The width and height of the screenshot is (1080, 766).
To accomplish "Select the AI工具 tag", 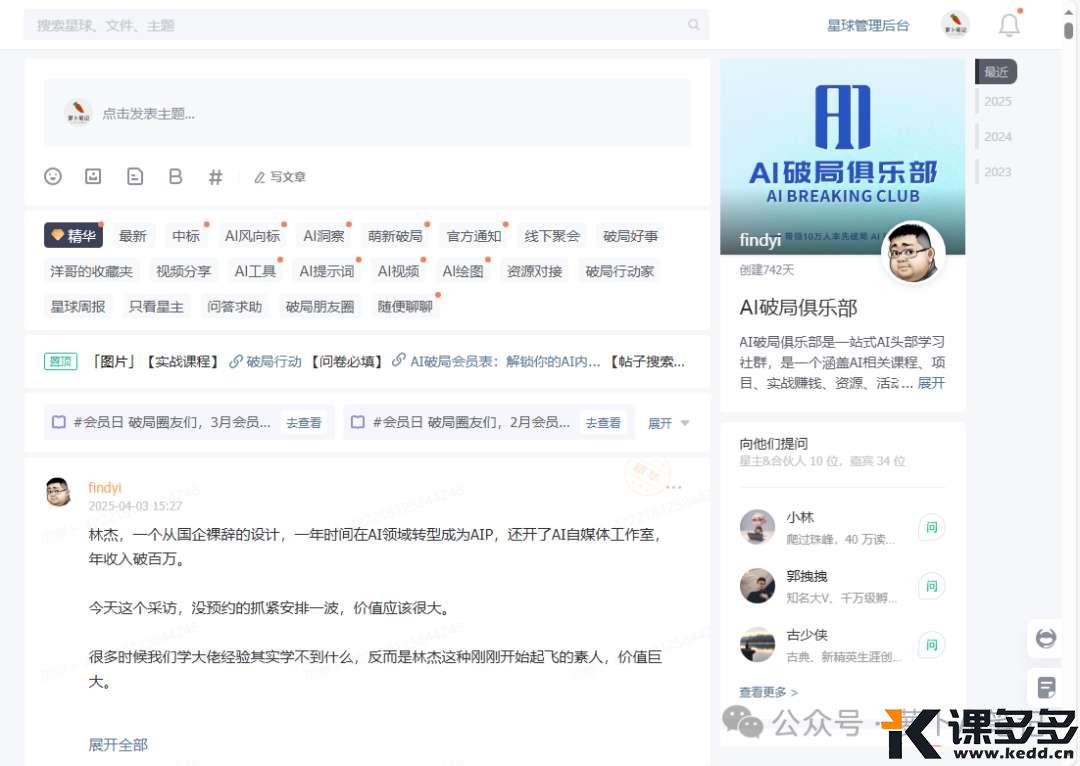I will pyautogui.click(x=255, y=271).
